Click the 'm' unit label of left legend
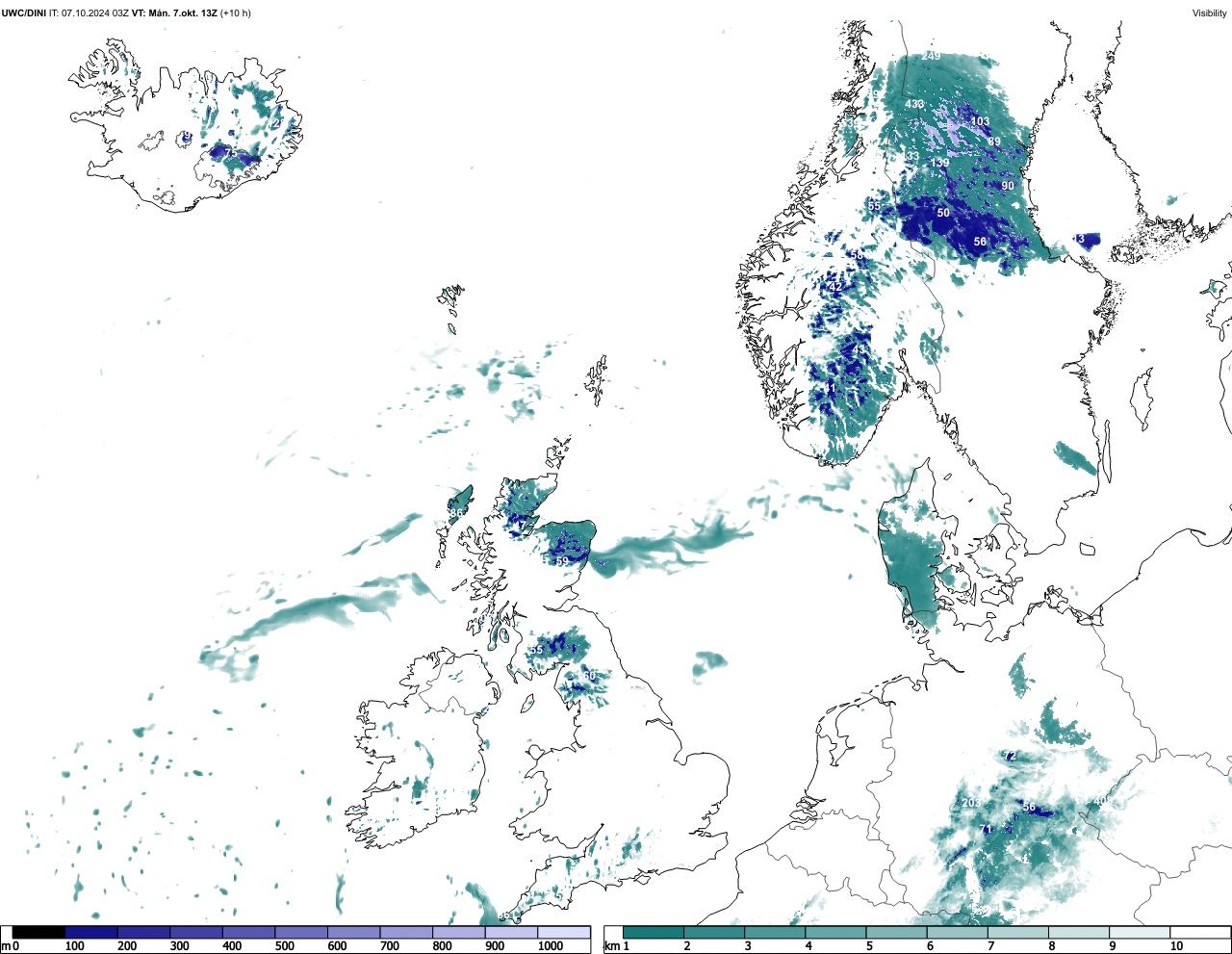 5,946
